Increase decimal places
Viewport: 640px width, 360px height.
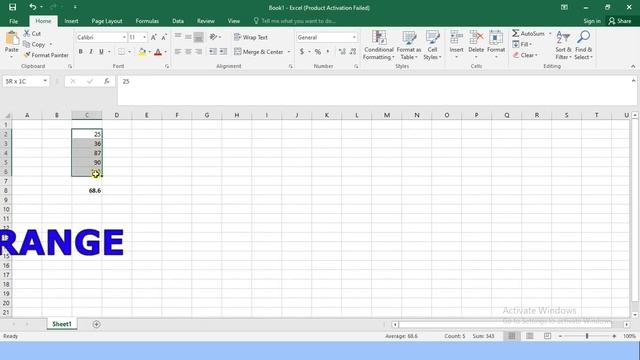click(x=342, y=52)
